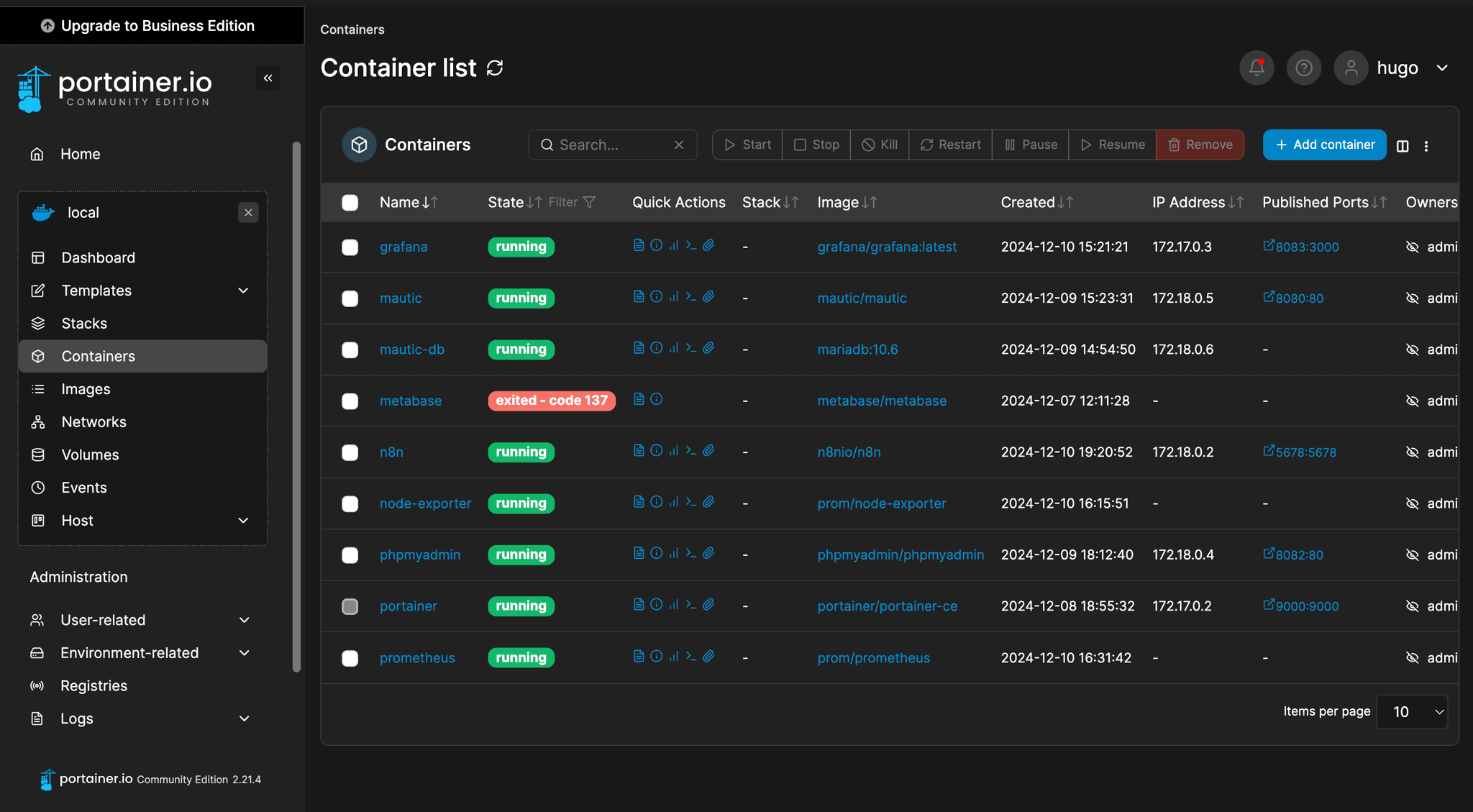Click the sidebar vertical scrollbar
1473x812 pixels.
tap(296, 407)
